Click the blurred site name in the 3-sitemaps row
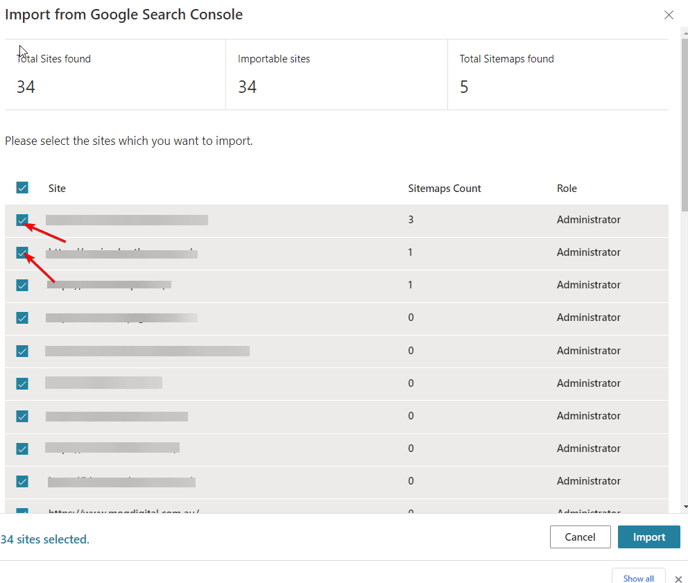This screenshot has height=583, width=688. point(127,220)
